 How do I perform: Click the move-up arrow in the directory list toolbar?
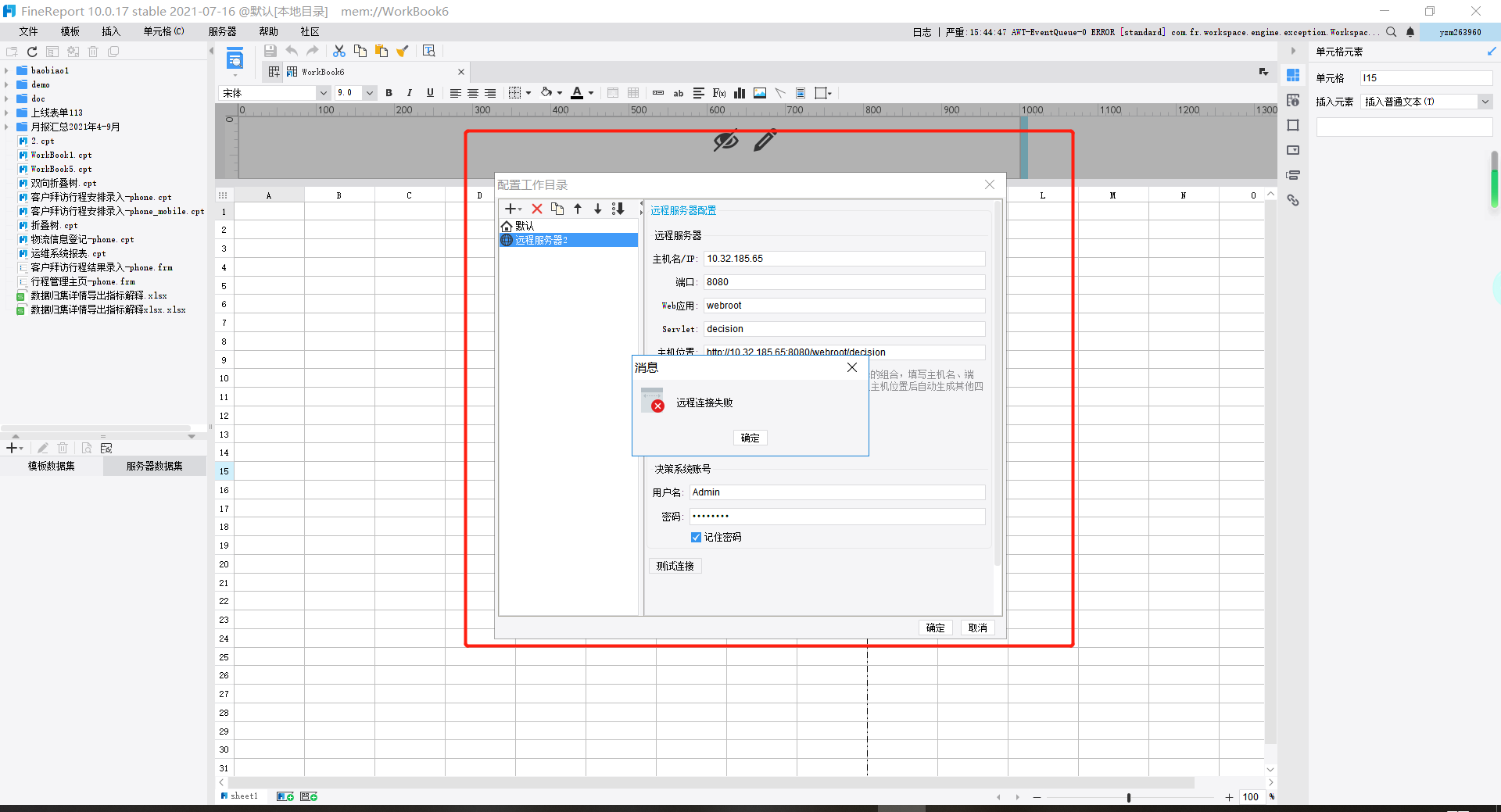coord(578,209)
